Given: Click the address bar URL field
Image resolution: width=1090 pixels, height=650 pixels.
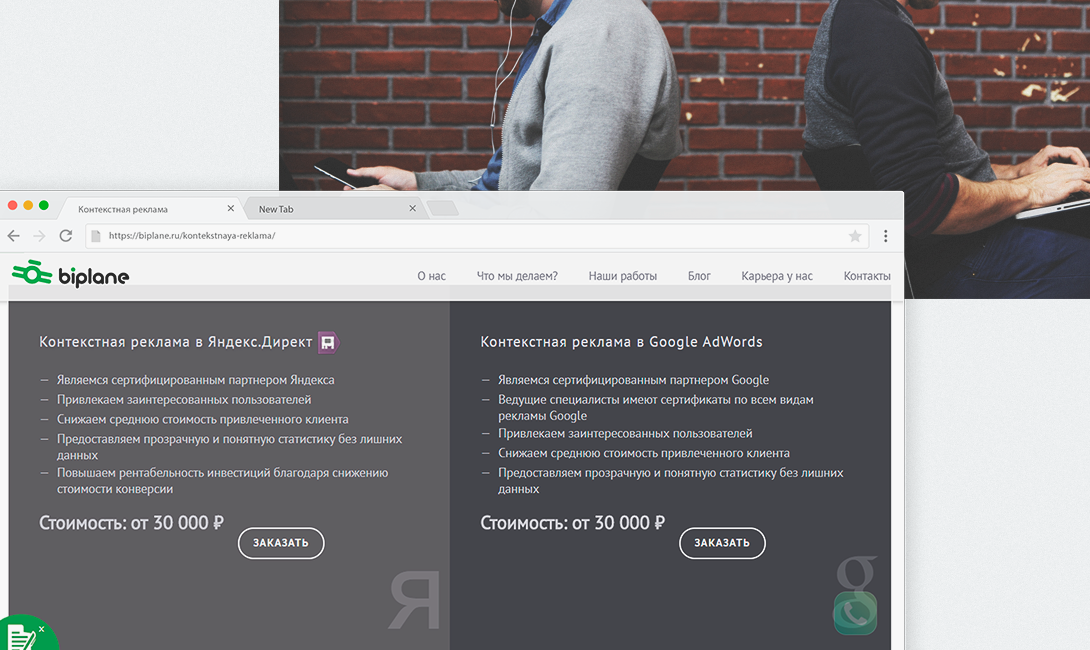Looking at the screenshot, I should pos(476,236).
